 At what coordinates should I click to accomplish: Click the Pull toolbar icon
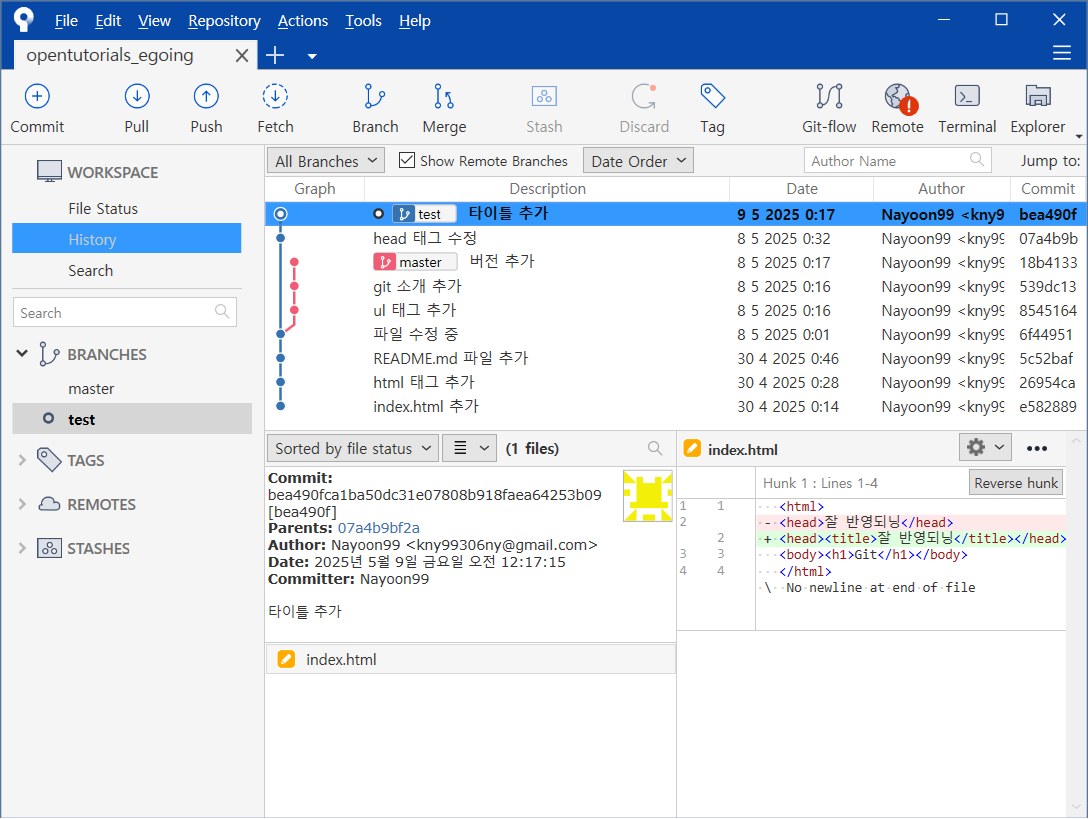pos(137,96)
